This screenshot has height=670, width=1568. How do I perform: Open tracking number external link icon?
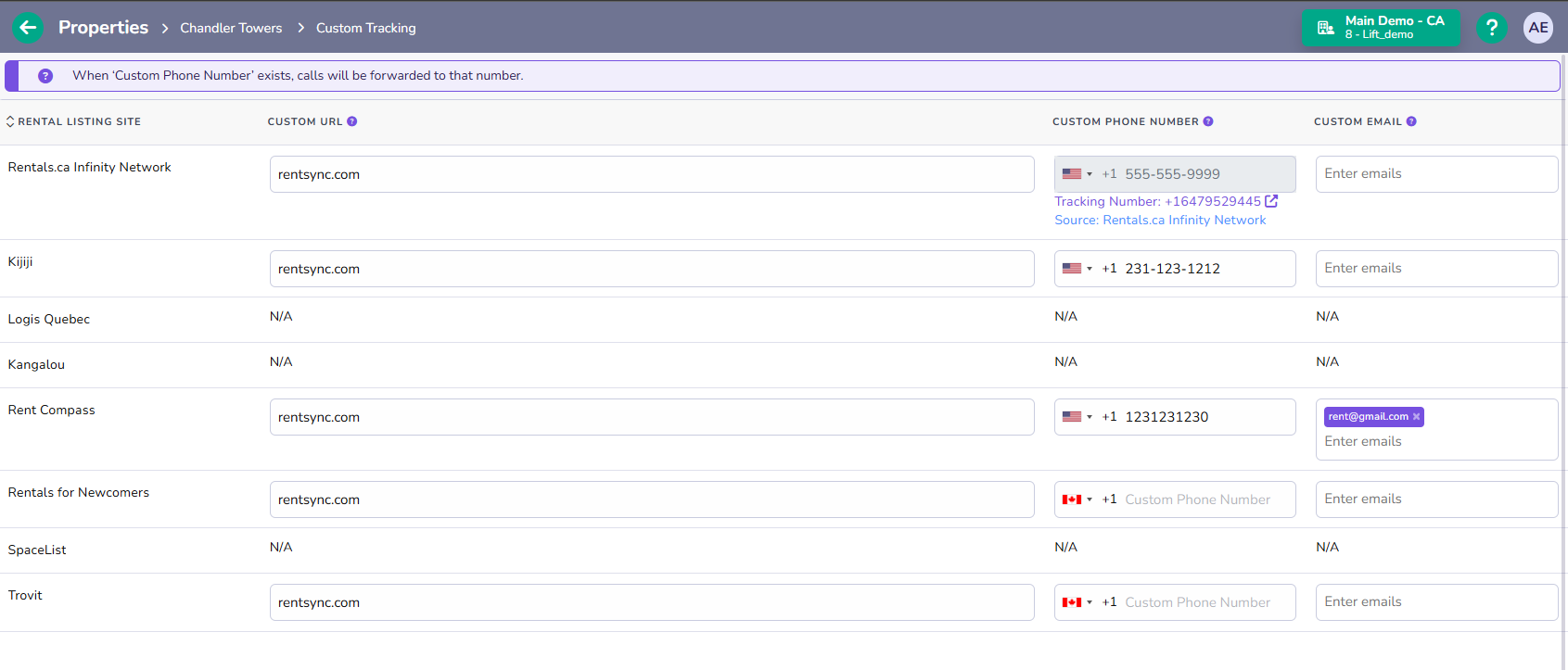click(x=1271, y=201)
